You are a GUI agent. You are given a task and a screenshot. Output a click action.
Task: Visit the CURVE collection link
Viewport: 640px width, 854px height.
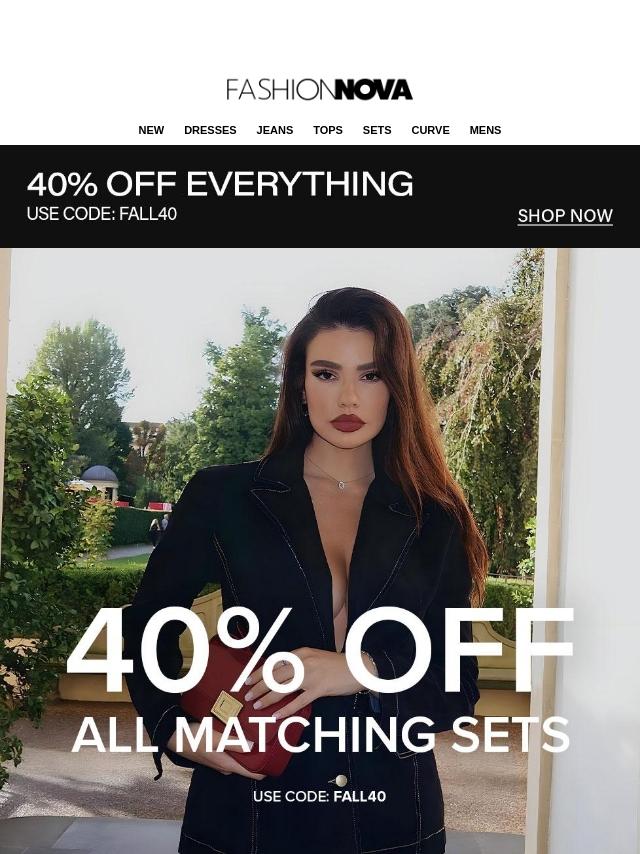click(x=430, y=130)
